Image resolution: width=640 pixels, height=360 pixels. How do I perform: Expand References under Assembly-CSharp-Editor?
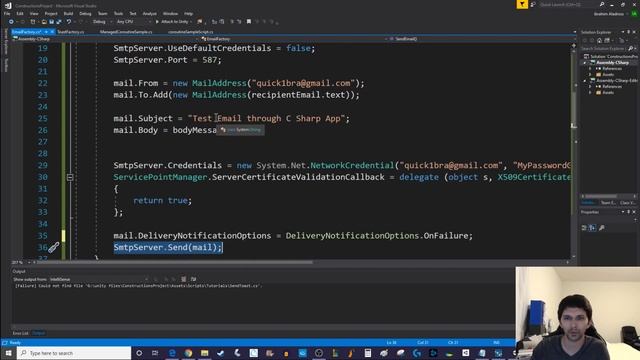coord(590,87)
